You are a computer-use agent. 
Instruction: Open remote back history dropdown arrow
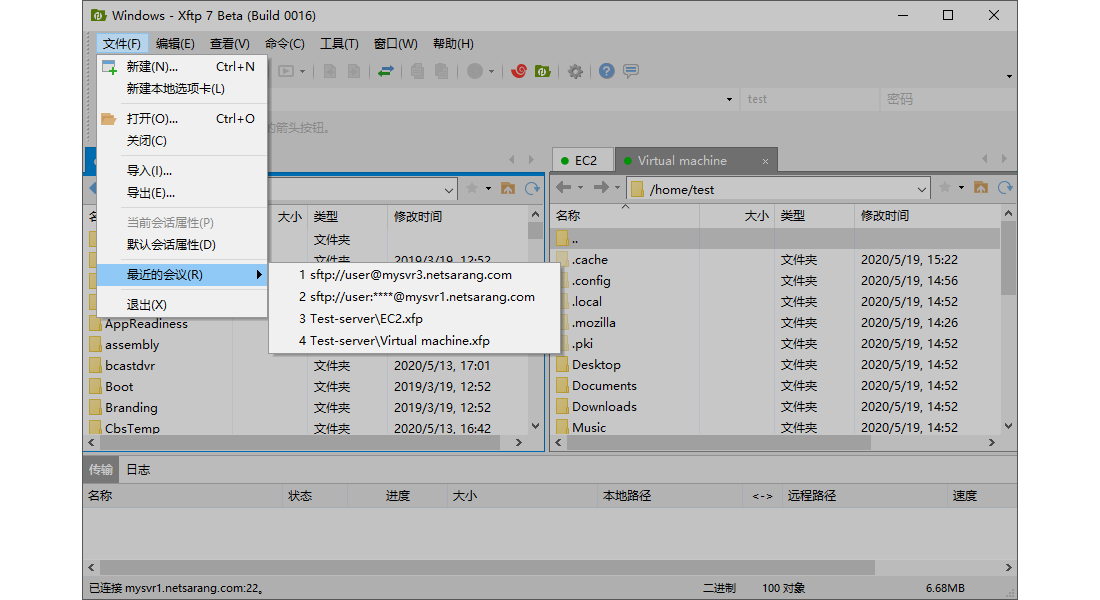click(580, 187)
